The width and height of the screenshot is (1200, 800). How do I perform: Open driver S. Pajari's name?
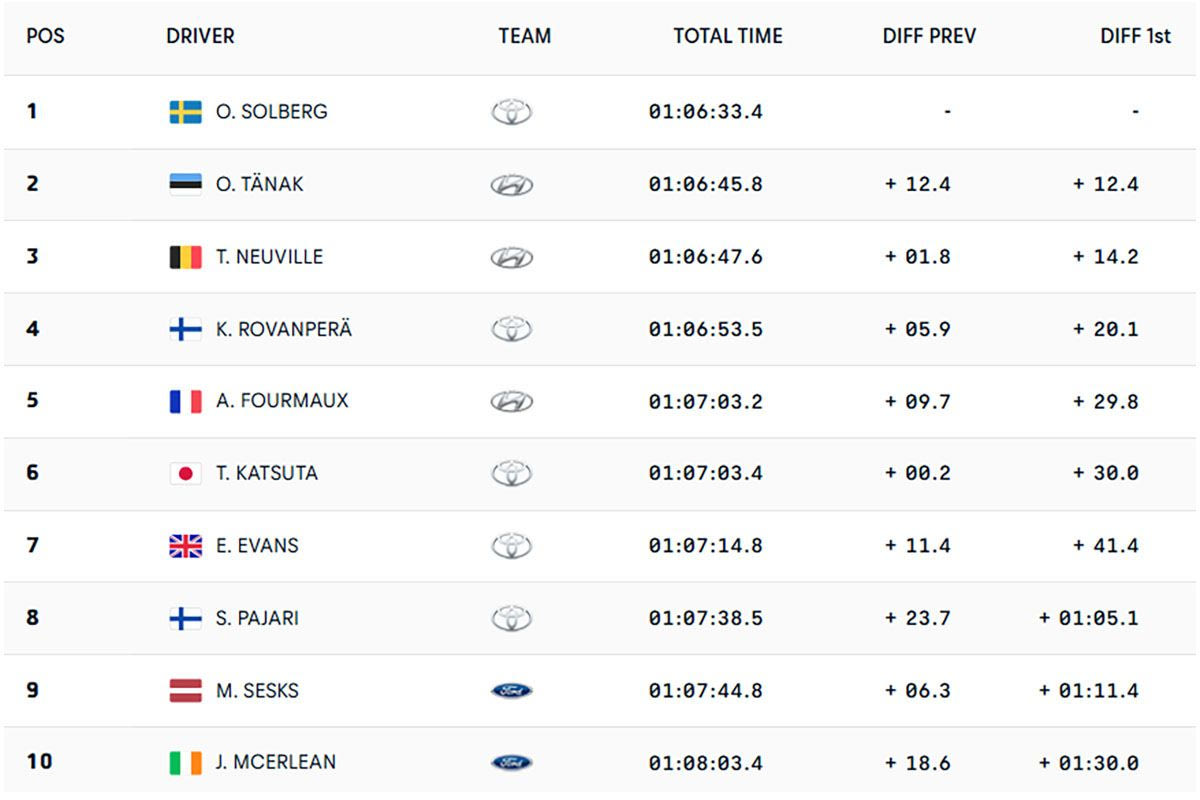[257, 618]
